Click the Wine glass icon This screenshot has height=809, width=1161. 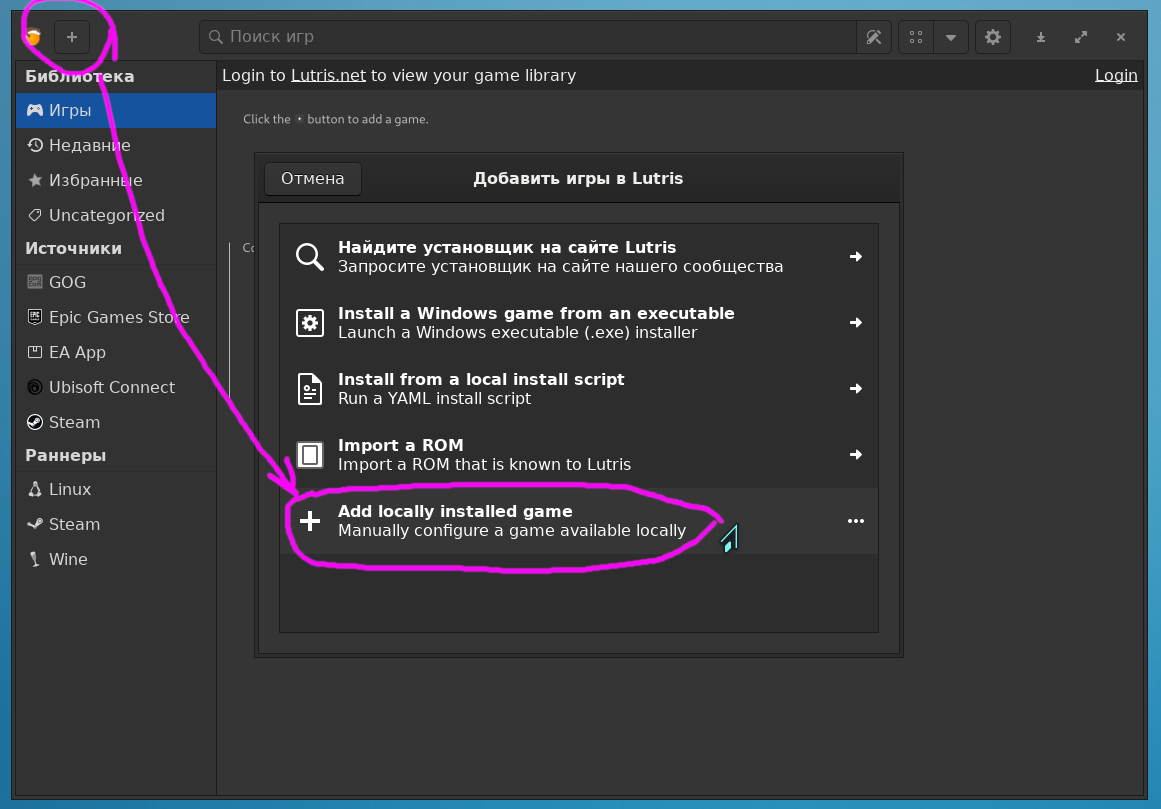coord(35,559)
